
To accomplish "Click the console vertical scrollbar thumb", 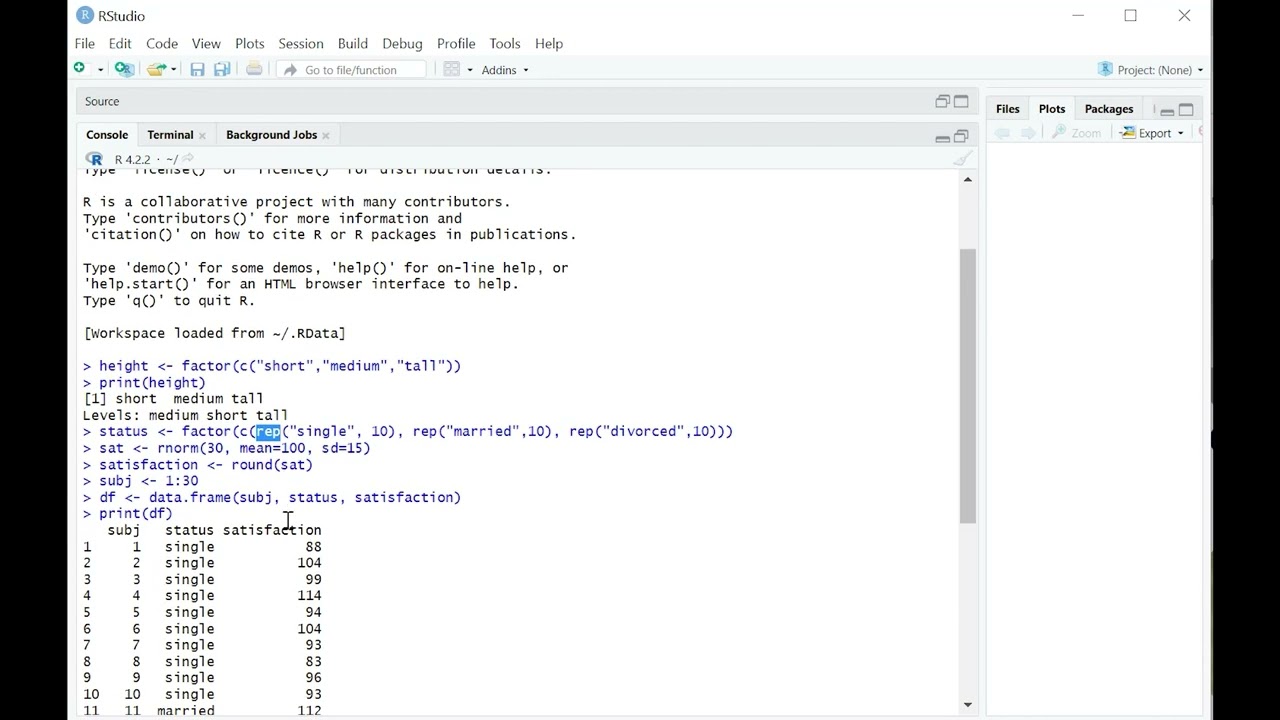I will [x=967, y=385].
